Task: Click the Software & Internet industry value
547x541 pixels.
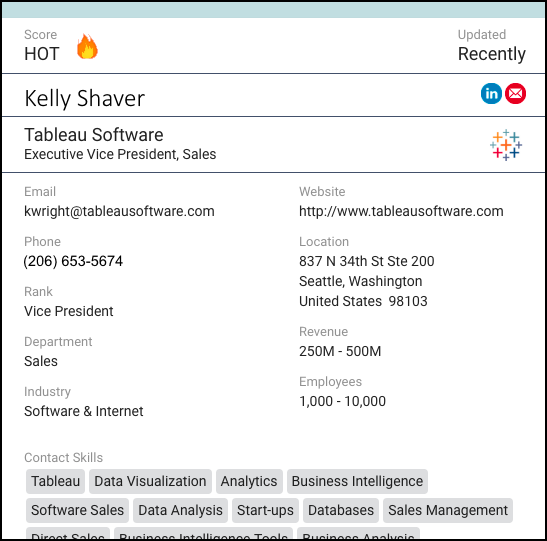Action: [x=84, y=411]
